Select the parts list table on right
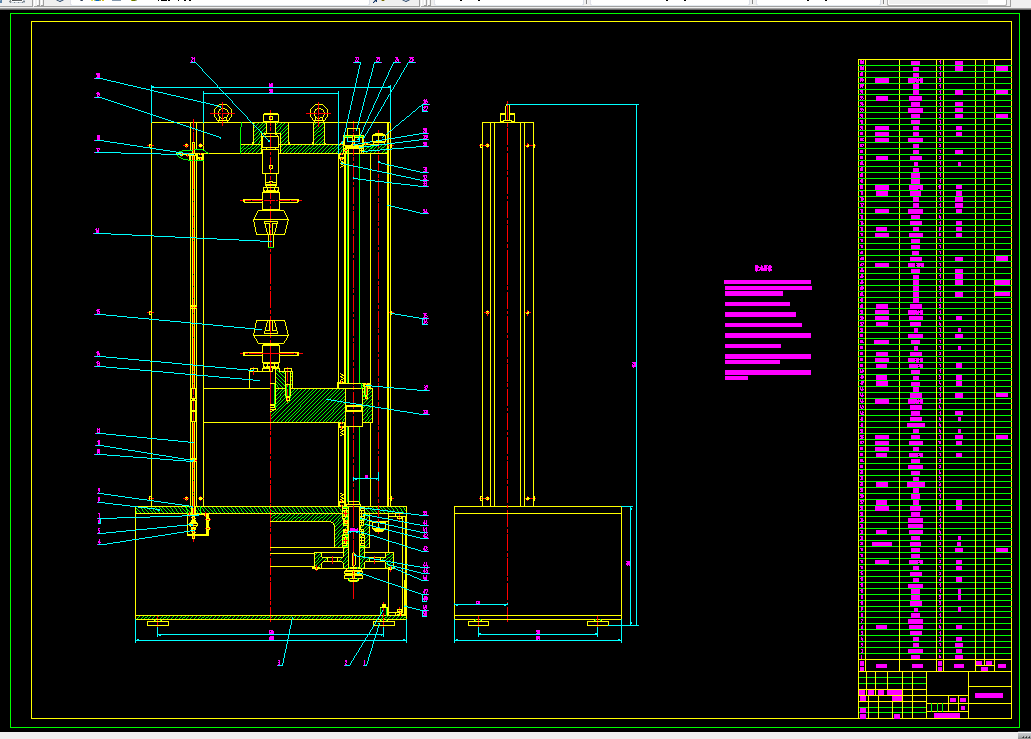Viewport: 1031px width, 739px height. click(934, 365)
